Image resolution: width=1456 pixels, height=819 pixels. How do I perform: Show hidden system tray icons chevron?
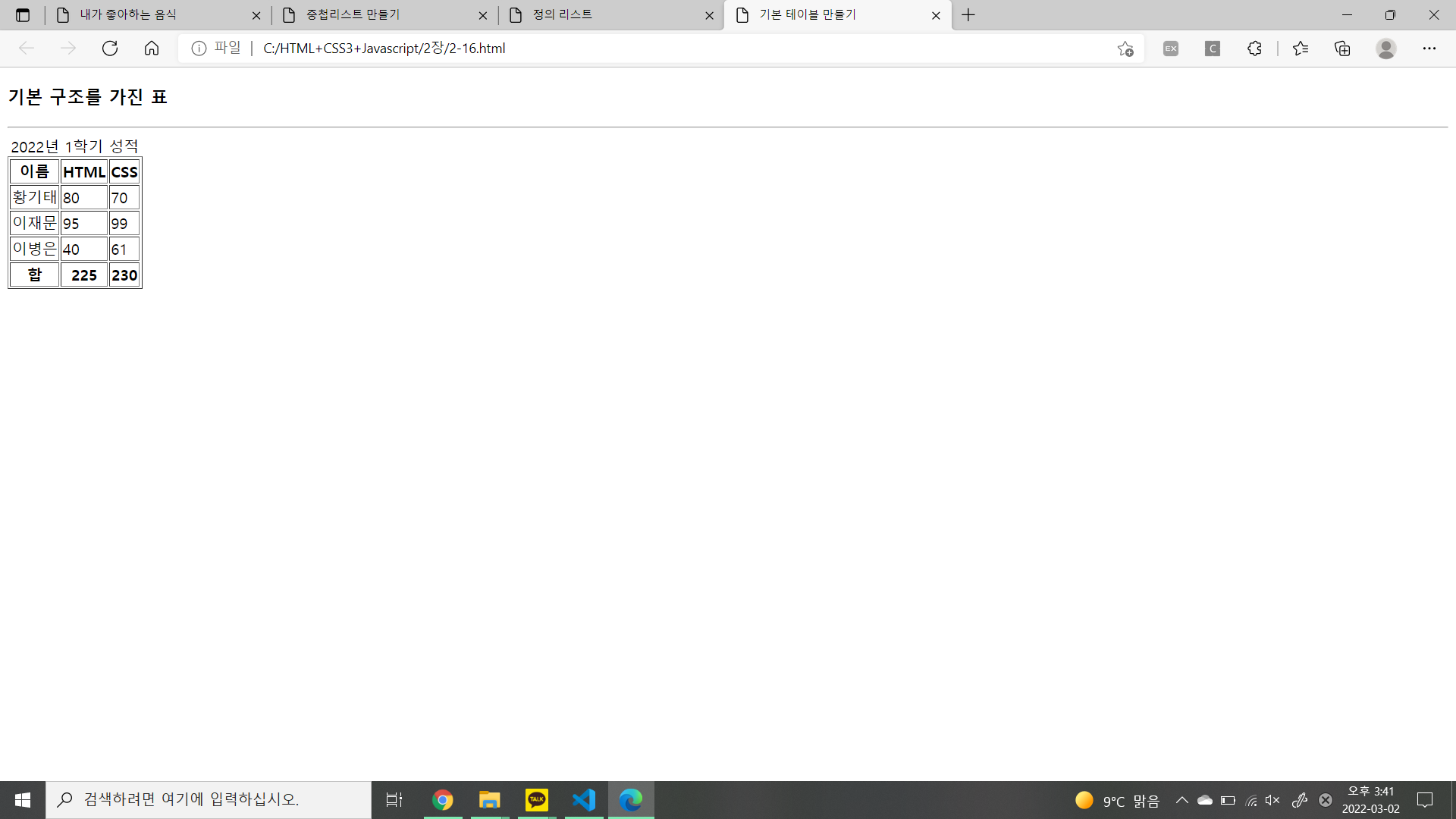point(1181,800)
